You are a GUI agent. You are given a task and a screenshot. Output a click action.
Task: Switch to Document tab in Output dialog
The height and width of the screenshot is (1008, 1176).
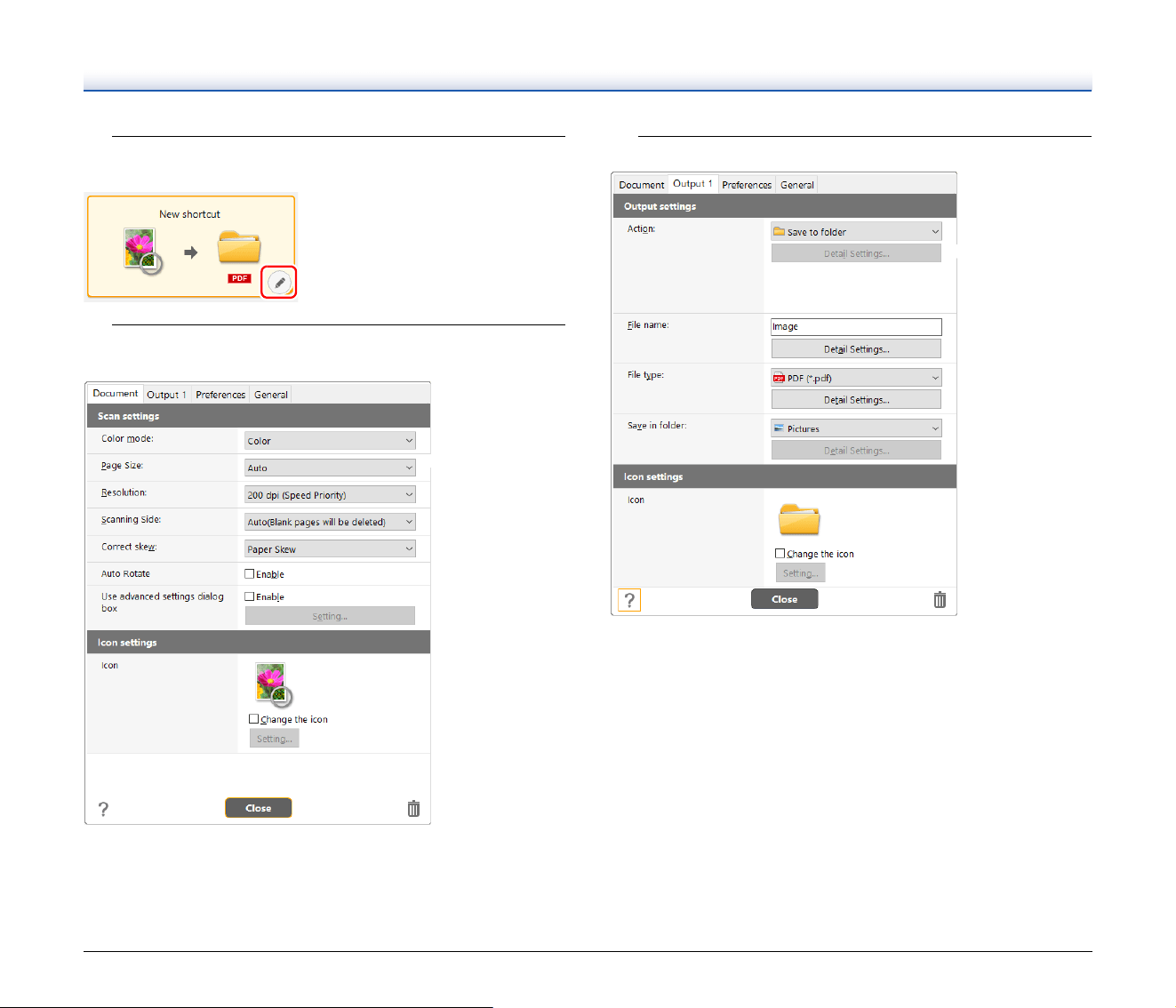pos(641,185)
